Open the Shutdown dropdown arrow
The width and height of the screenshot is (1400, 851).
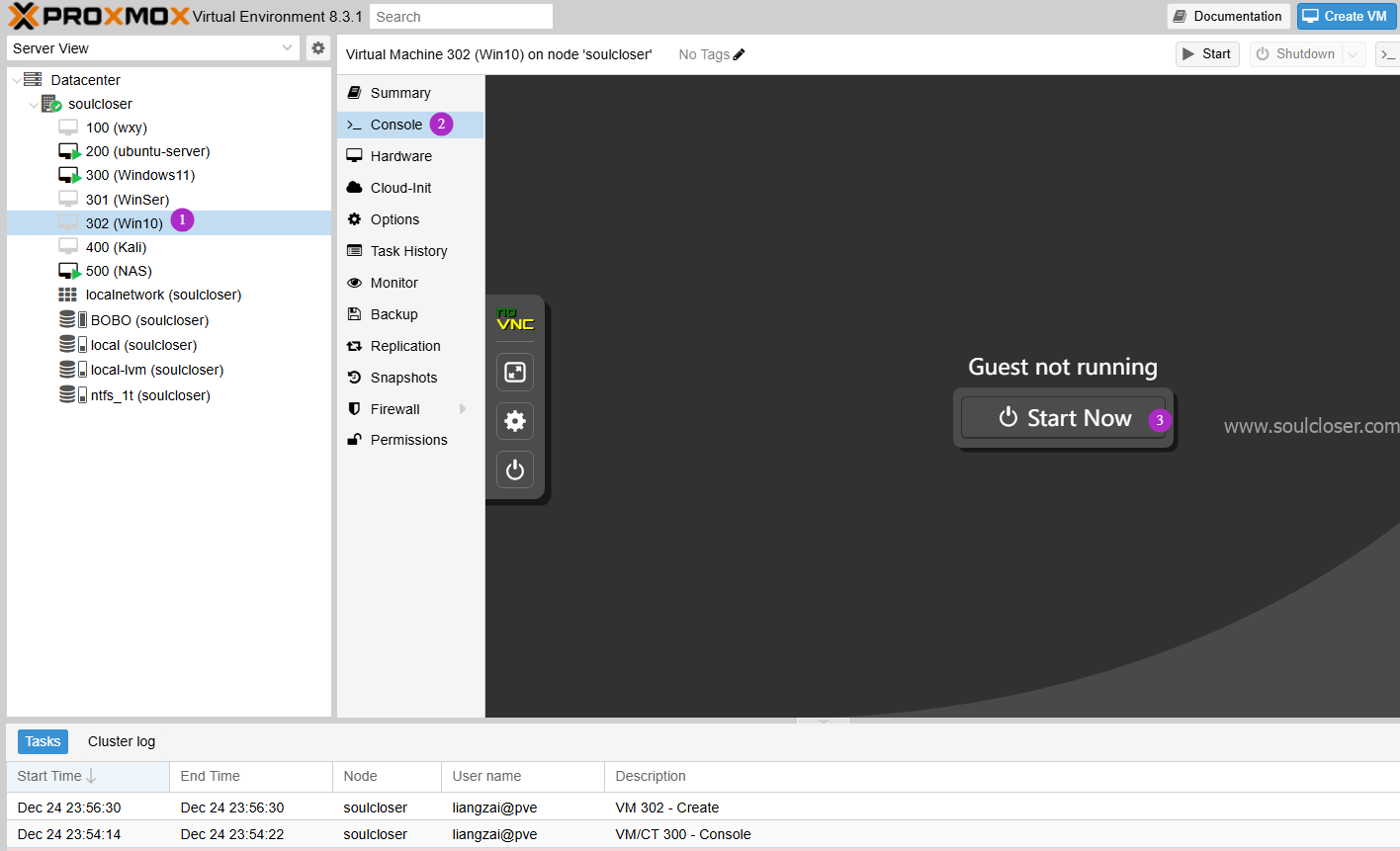click(x=1354, y=54)
